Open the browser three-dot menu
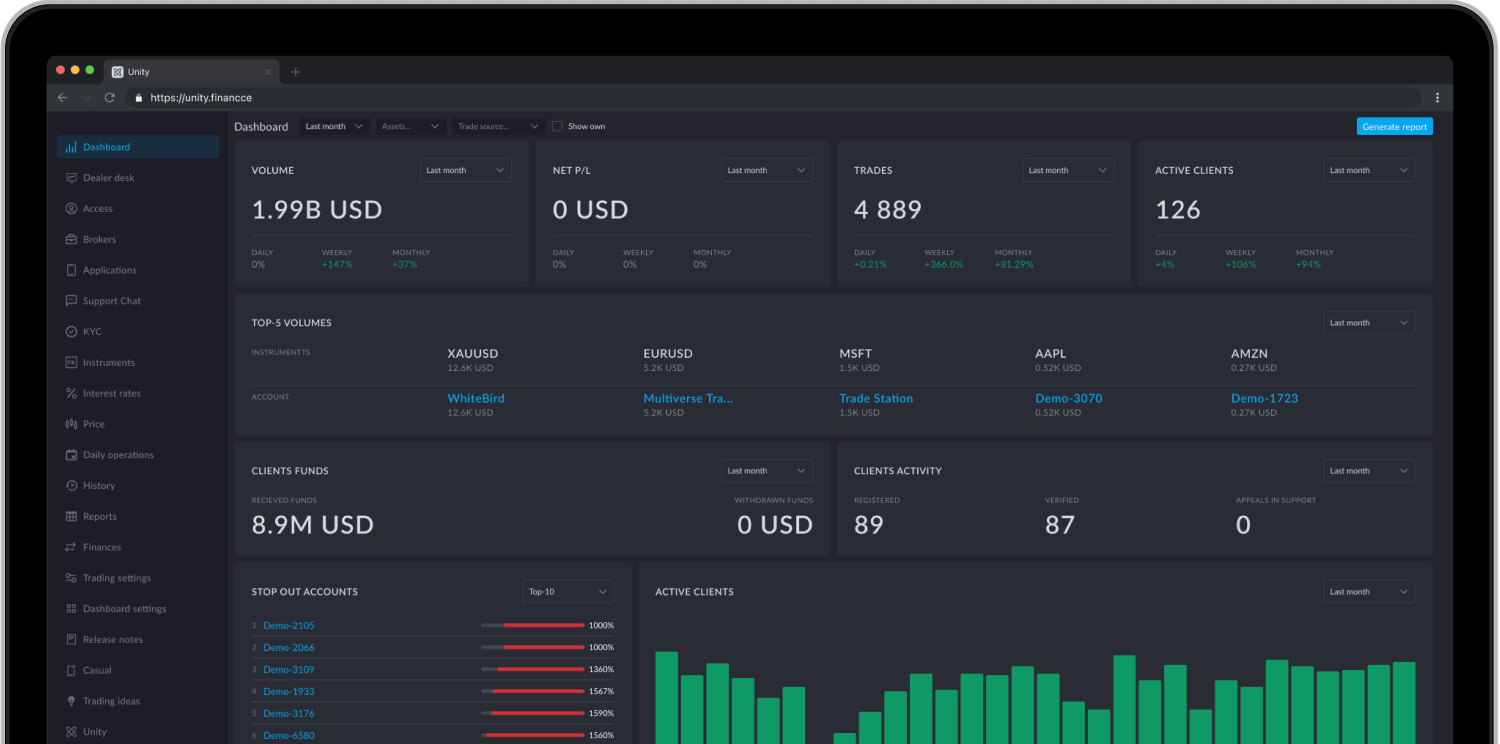 pyautogui.click(x=1437, y=98)
